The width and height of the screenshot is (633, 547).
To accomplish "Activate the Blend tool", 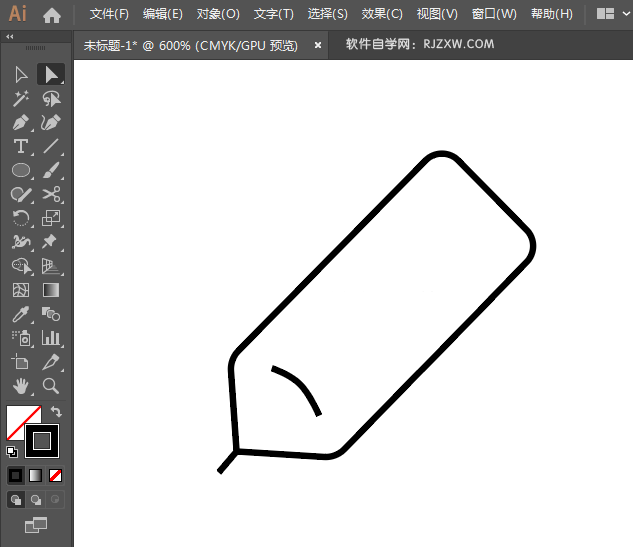I will 51,314.
